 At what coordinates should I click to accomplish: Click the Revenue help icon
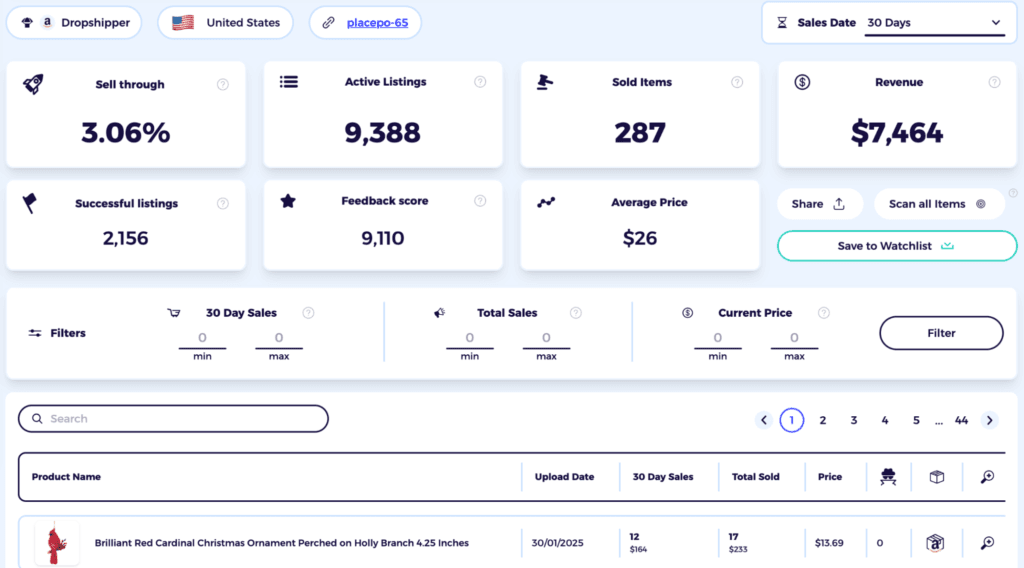[x=994, y=82]
